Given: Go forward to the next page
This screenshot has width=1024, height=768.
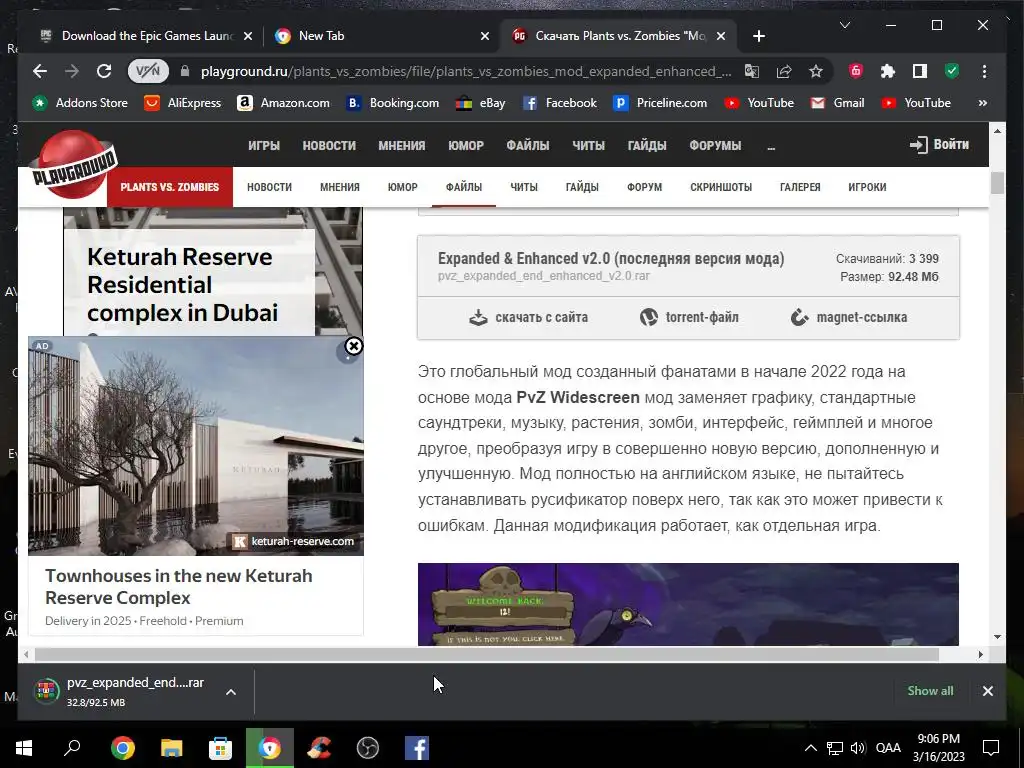Looking at the screenshot, I should coord(72,71).
